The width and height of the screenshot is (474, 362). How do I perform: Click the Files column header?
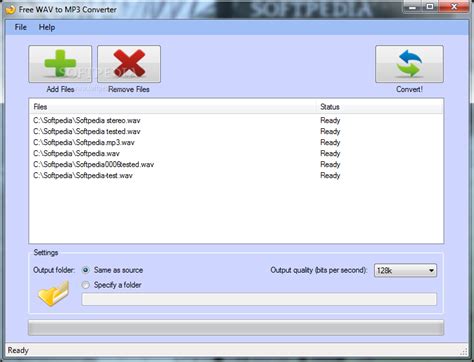click(x=172, y=107)
